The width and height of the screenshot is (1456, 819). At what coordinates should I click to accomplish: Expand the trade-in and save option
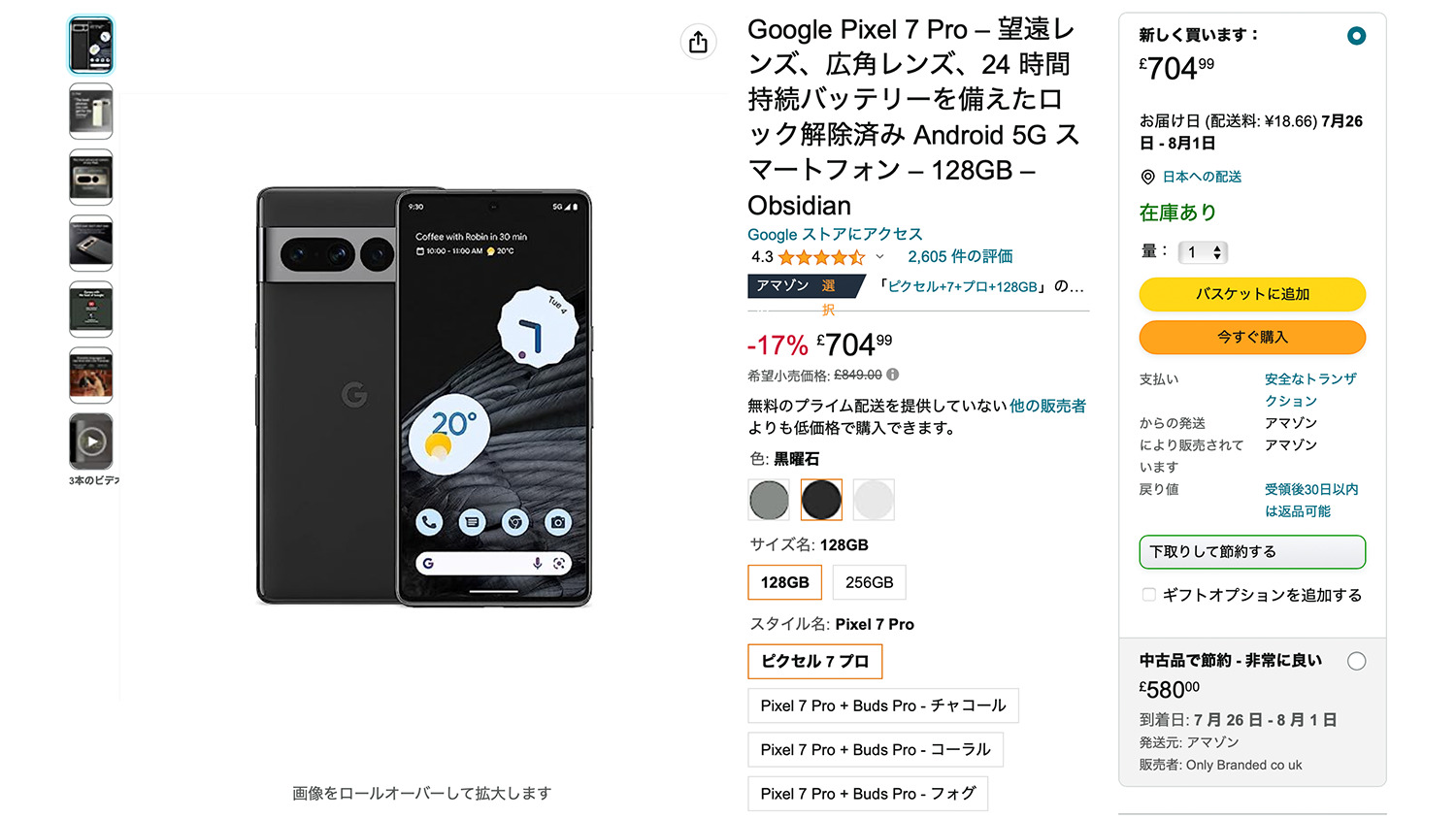1252,552
